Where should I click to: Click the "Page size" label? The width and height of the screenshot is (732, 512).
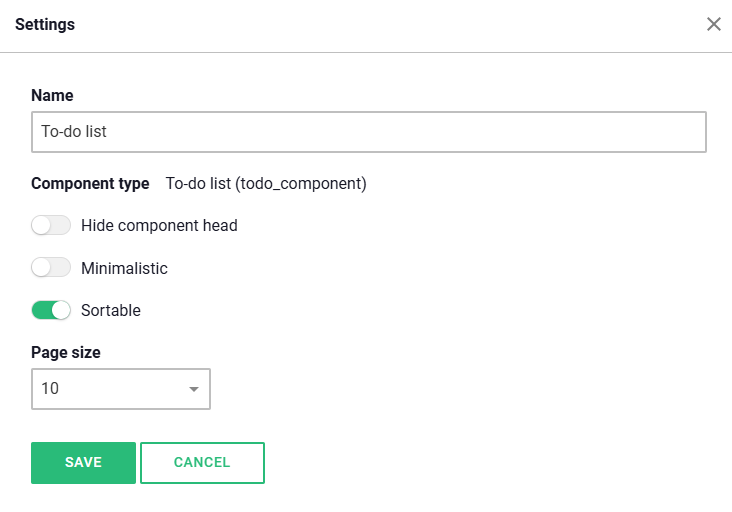tap(66, 352)
